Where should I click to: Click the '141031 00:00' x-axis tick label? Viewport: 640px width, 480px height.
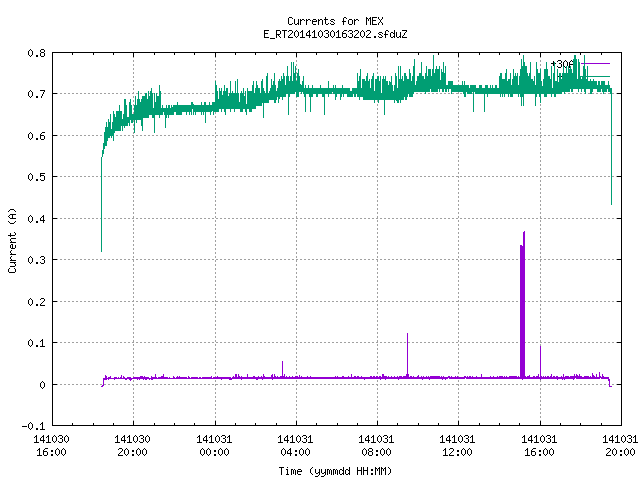click(214, 446)
